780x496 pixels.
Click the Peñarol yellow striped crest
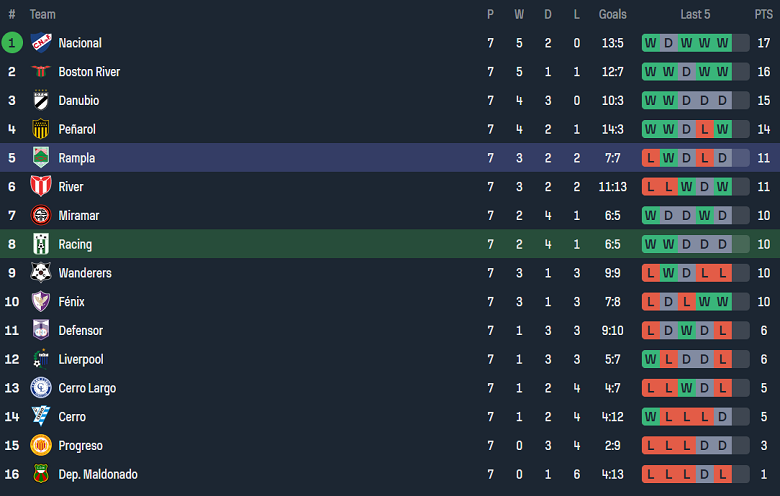point(41,129)
